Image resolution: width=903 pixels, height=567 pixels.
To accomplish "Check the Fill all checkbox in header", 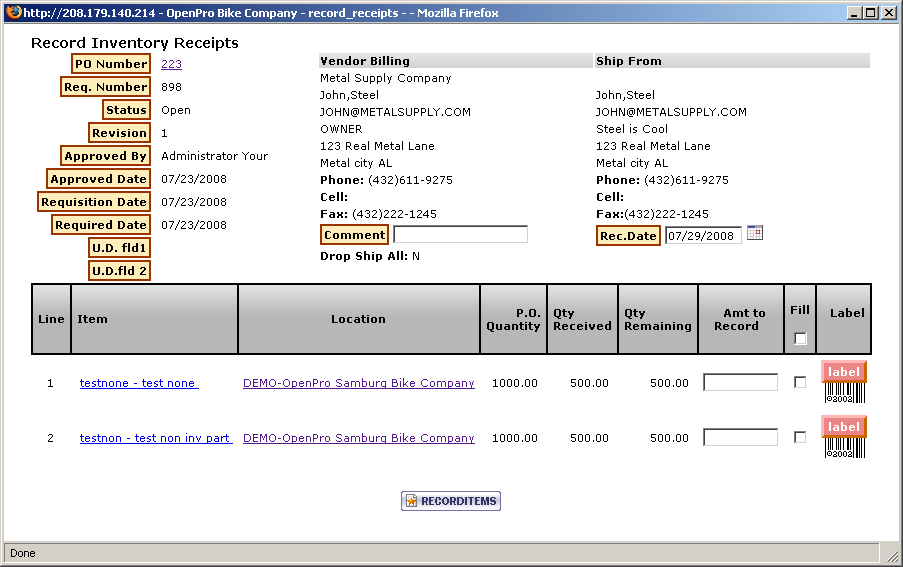I will (800, 338).
